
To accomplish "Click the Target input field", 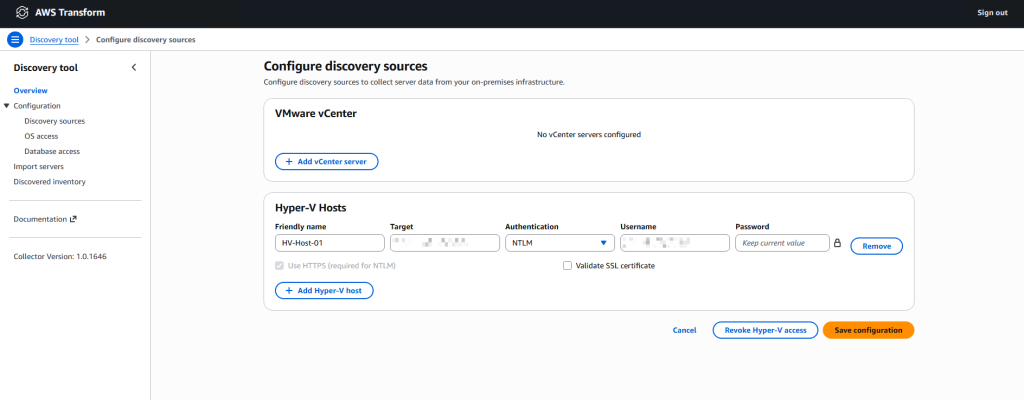I will coord(445,243).
